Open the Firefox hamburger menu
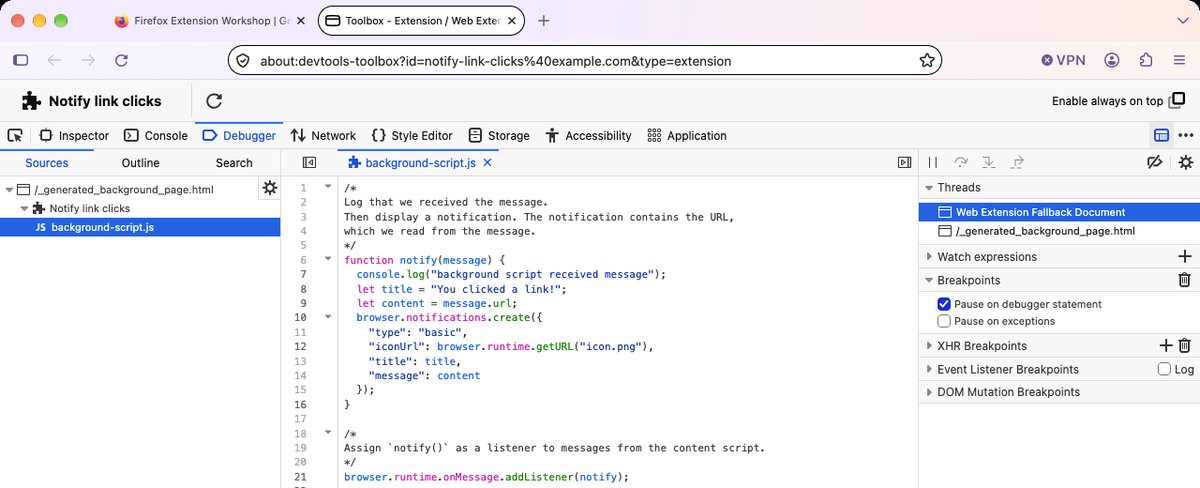The height and width of the screenshot is (488, 1200). (x=1179, y=60)
